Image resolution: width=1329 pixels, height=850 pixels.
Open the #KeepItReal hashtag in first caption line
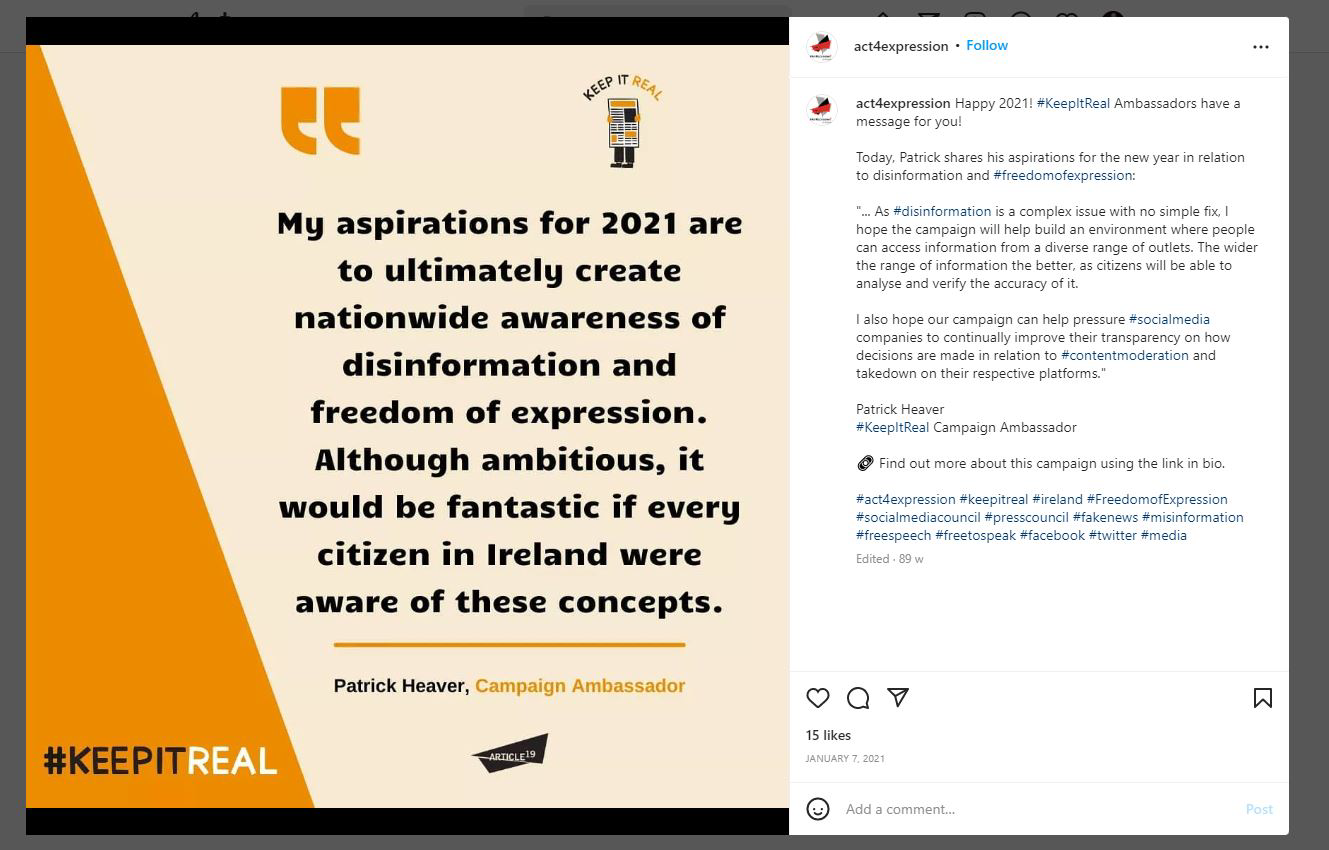(1073, 103)
